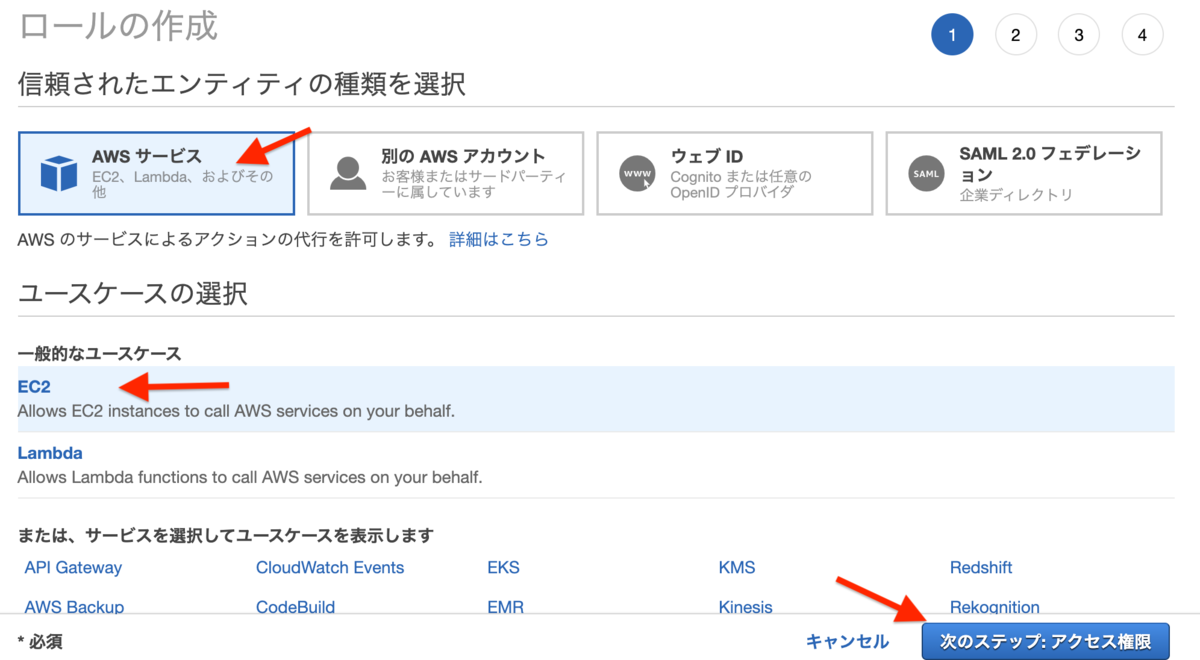Click the SAML 2.0 badge icon

(x=926, y=174)
